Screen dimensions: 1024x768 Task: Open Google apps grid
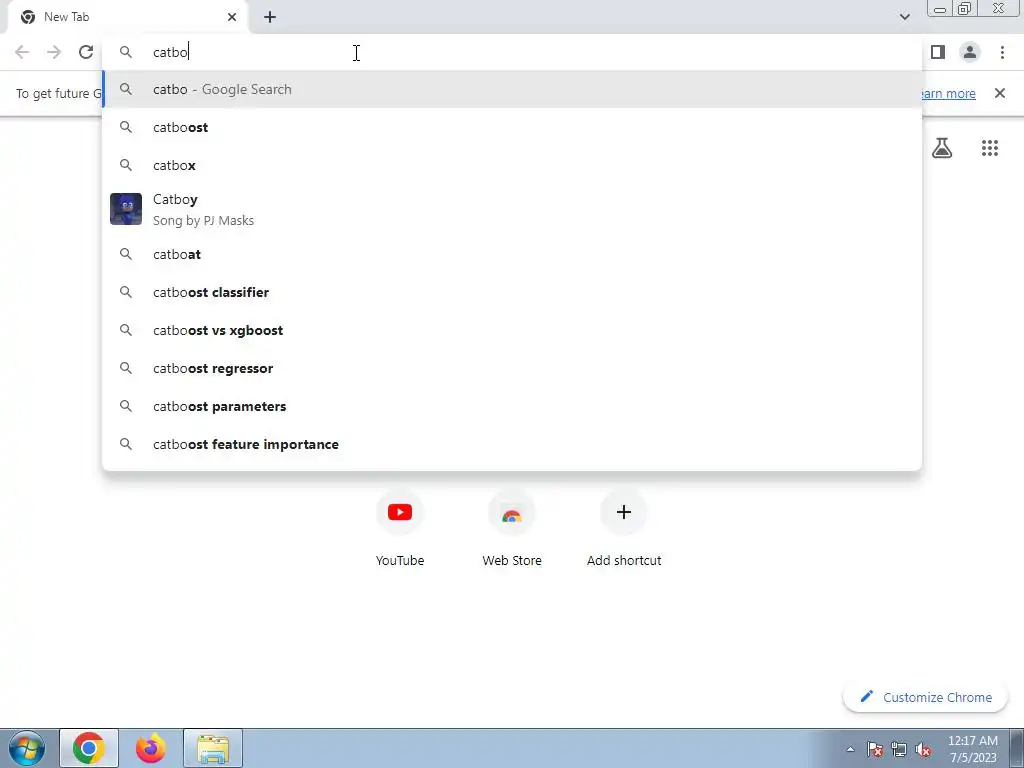tap(989, 148)
